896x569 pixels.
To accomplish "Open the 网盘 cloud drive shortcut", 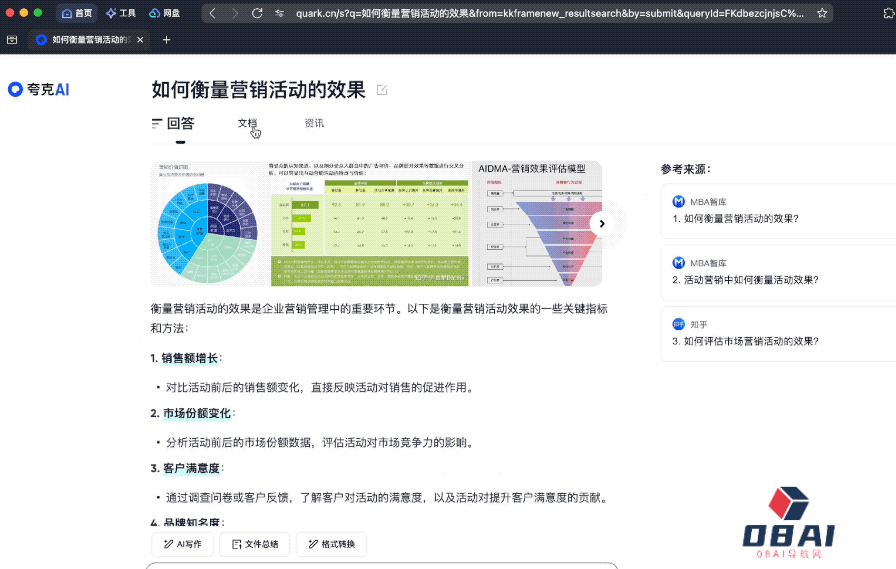I will click(165, 13).
